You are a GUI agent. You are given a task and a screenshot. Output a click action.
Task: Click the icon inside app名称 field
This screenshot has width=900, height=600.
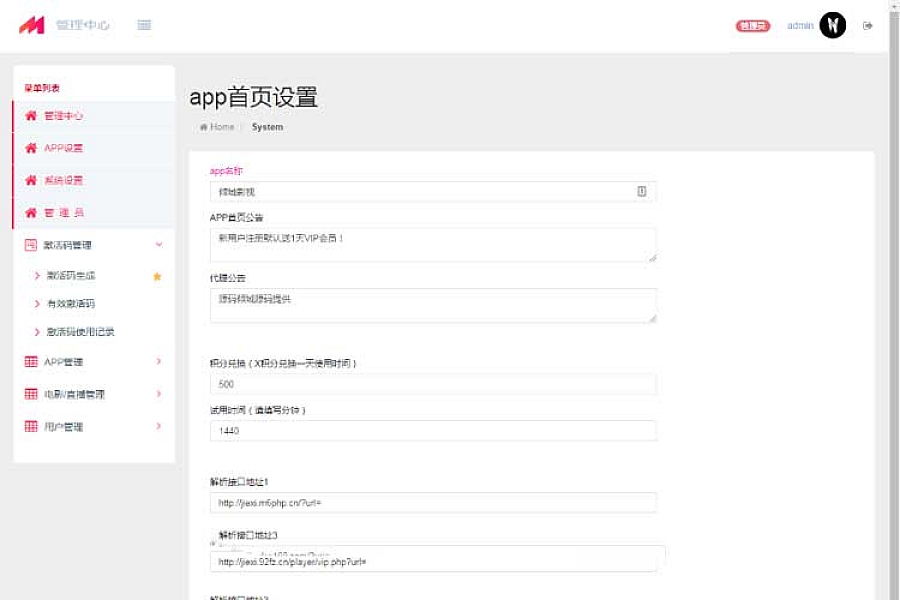(x=642, y=191)
